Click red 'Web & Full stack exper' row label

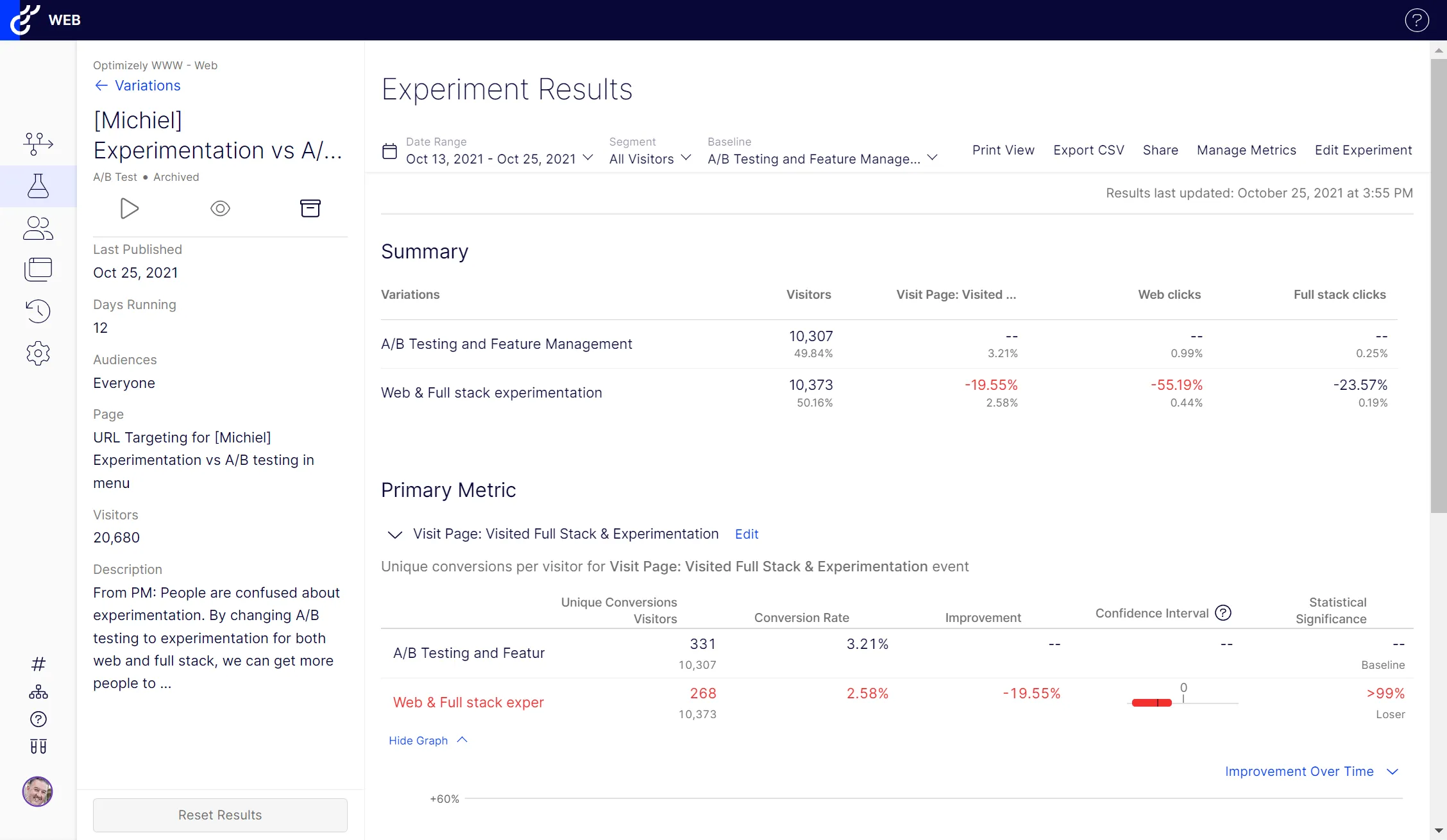click(x=468, y=702)
